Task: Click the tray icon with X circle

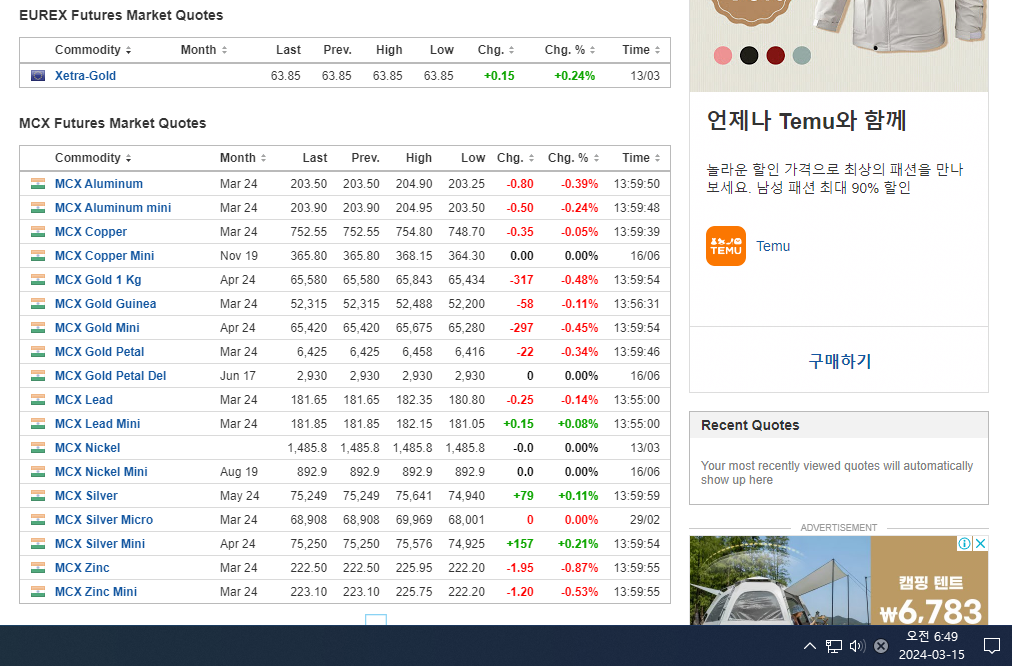Action: click(881, 645)
